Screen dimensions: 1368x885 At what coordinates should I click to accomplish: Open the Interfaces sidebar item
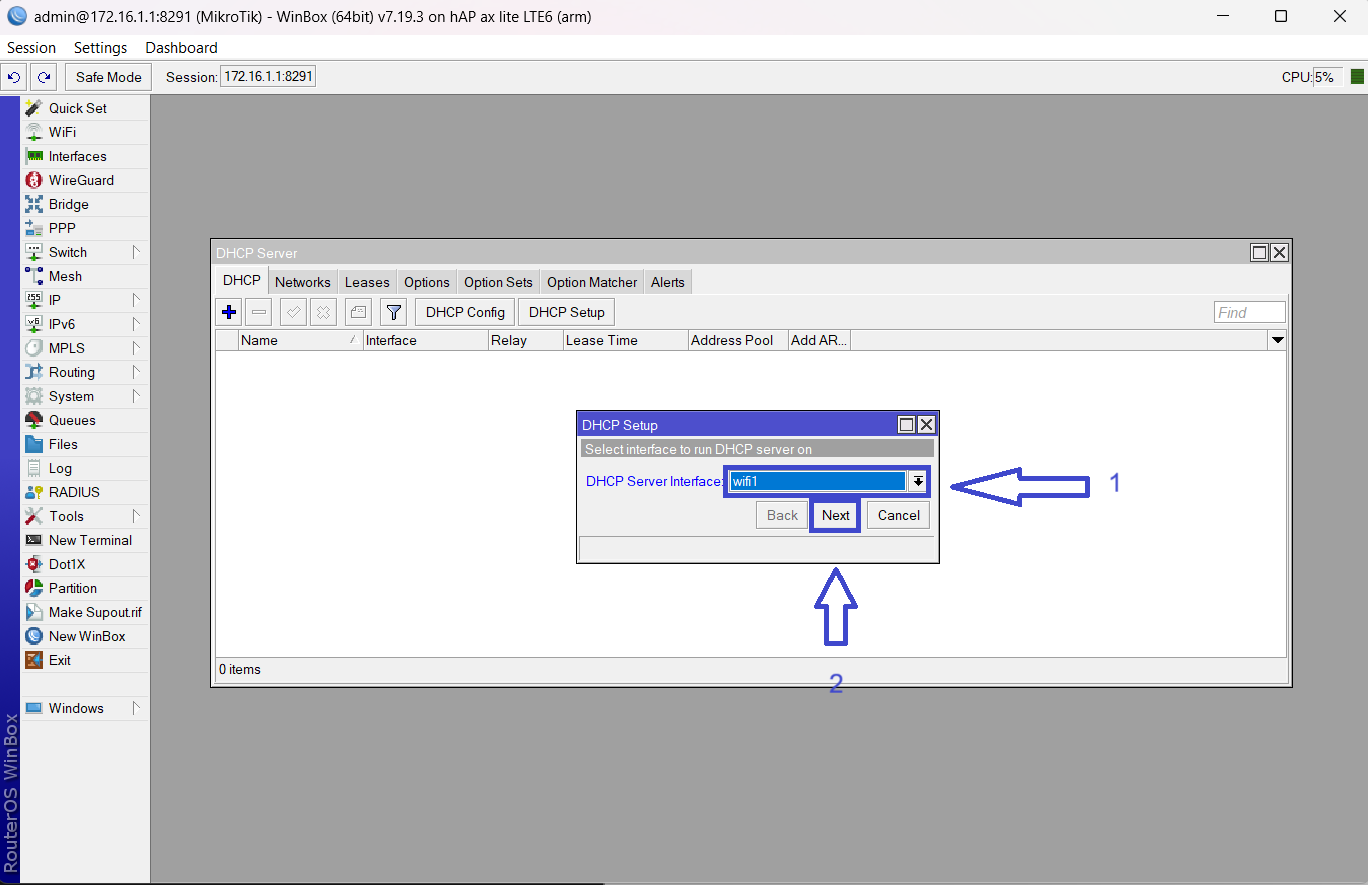(85, 156)
